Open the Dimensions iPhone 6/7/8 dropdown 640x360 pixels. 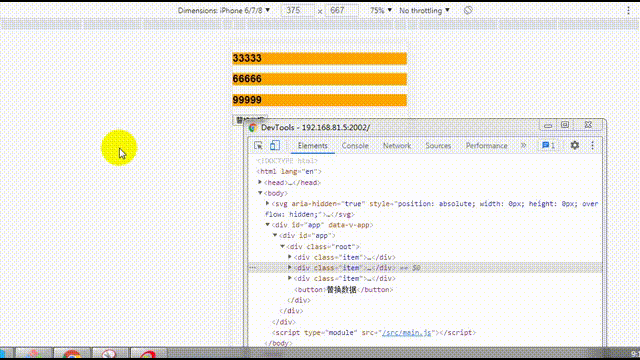point(224,11)
